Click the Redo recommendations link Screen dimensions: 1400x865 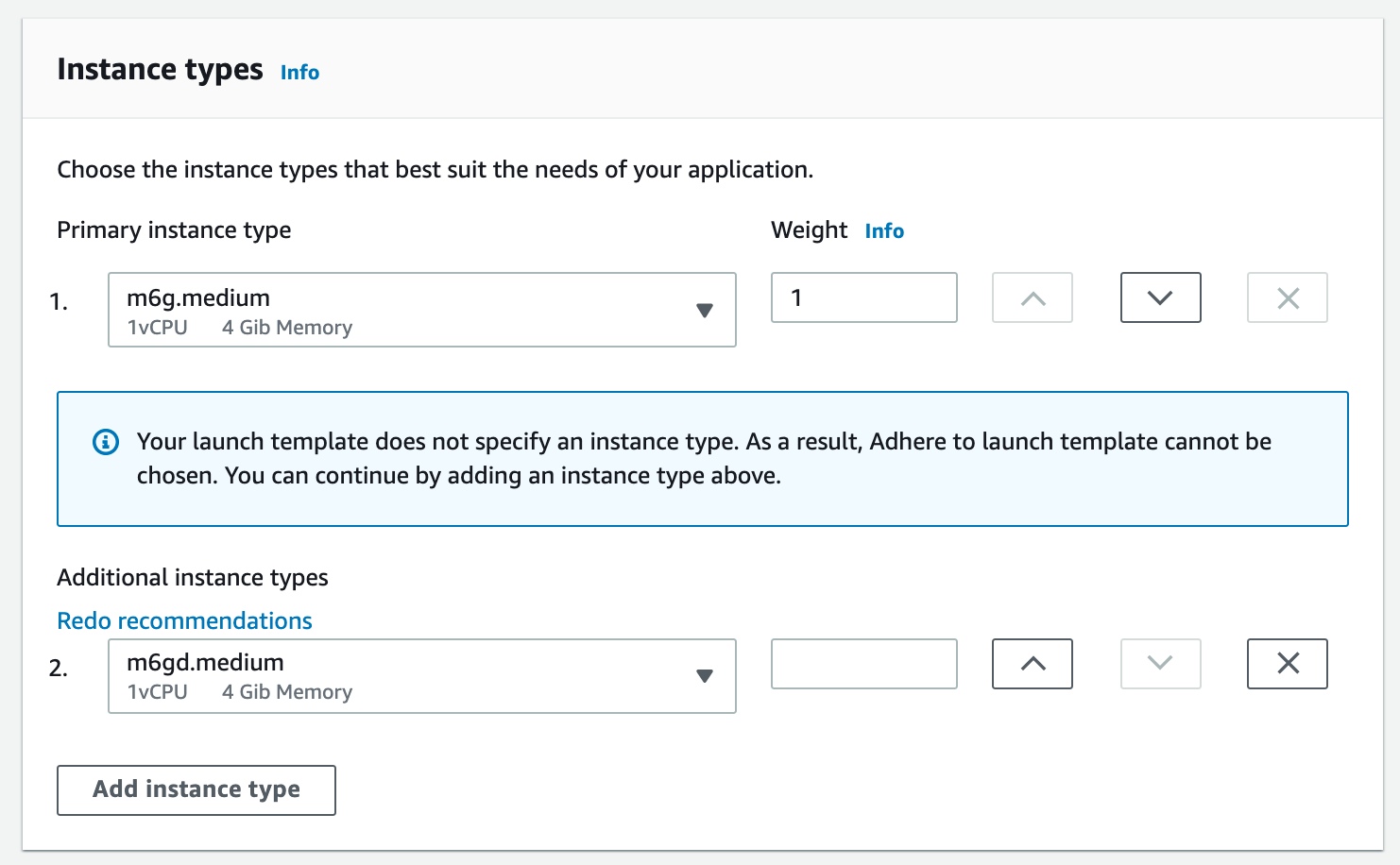(184, 620)
